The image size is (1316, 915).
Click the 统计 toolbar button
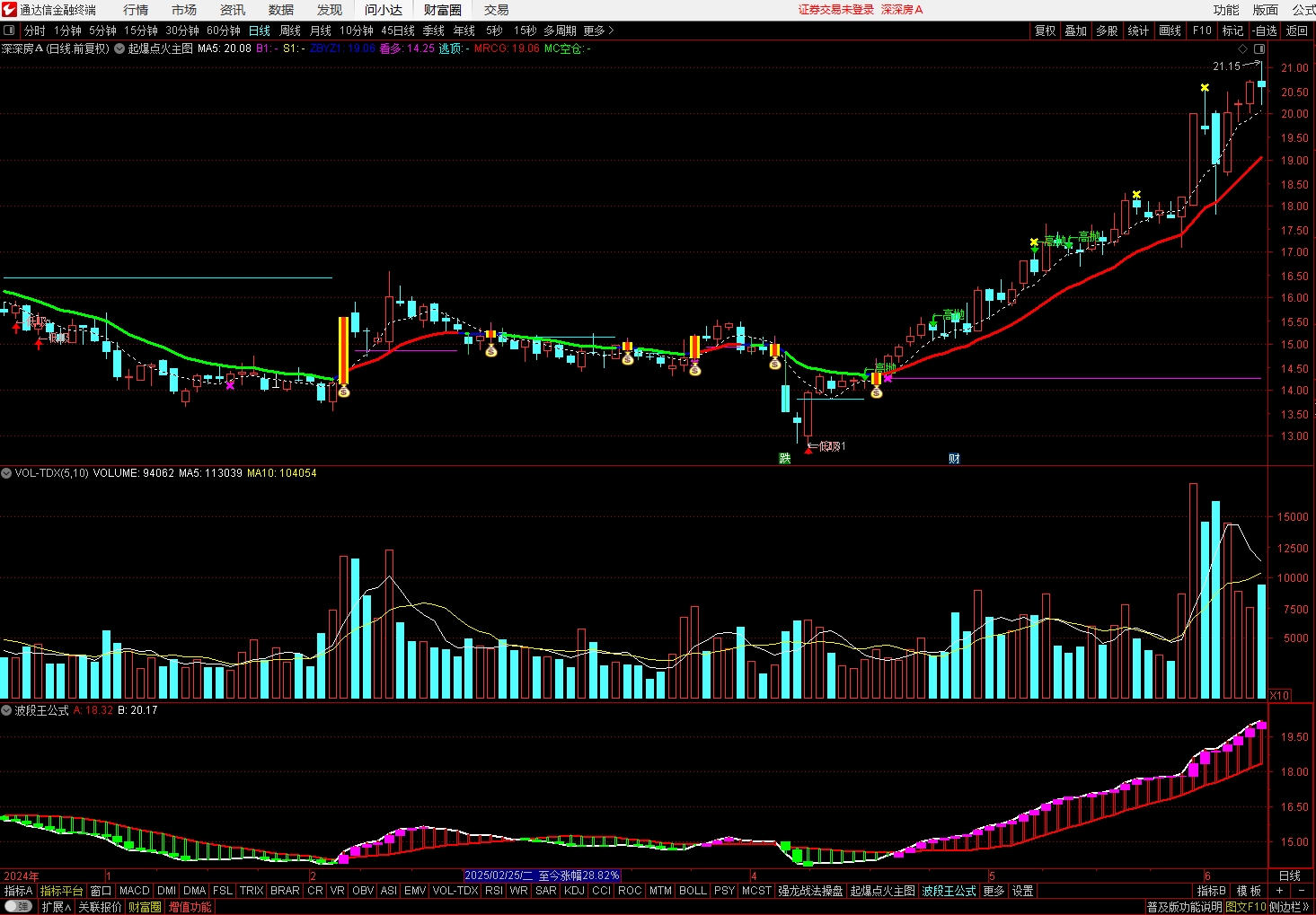(1138, 31)
